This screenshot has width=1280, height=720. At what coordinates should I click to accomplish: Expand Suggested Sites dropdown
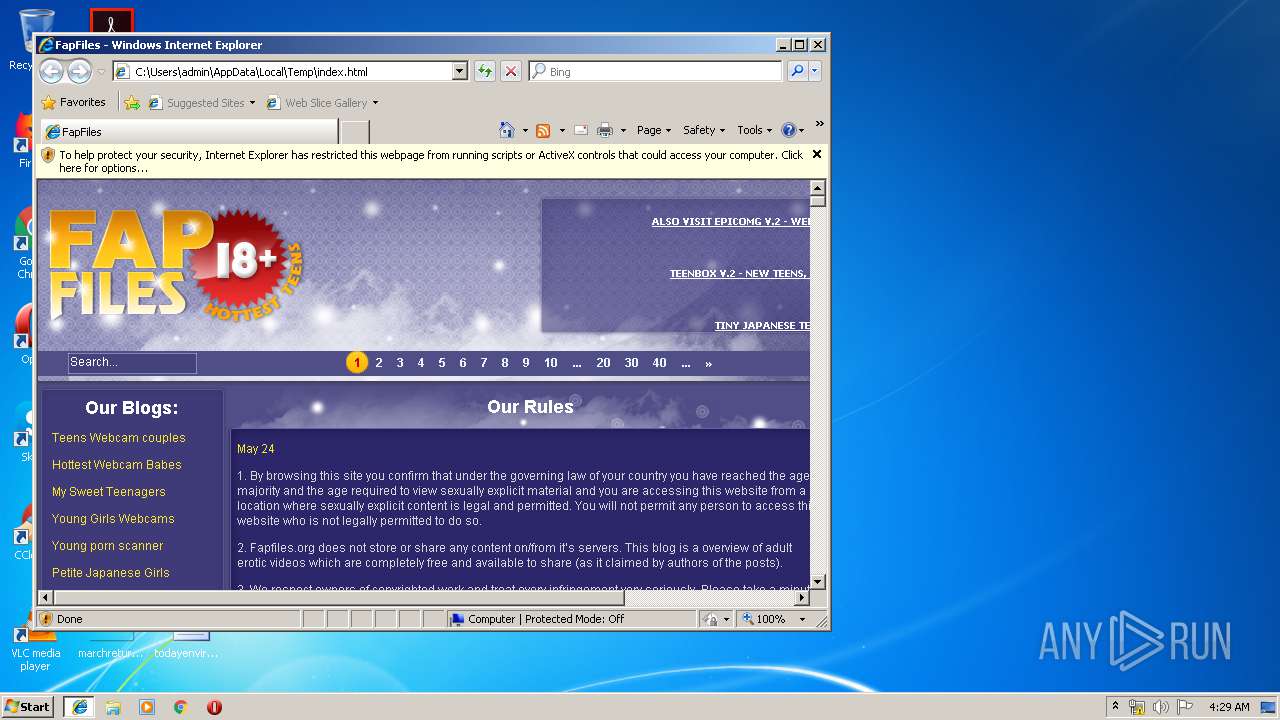pyautogui.click(x=252, y=103)
